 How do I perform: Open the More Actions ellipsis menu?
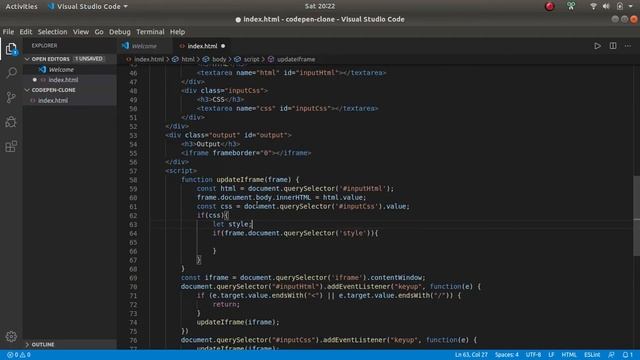[628, 46]
